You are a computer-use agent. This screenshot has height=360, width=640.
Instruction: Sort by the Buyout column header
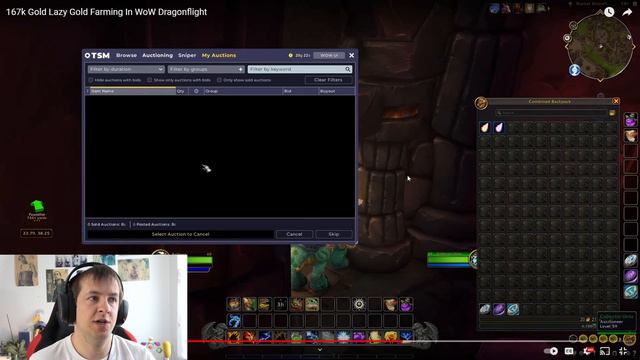click(x=336, y=91)
